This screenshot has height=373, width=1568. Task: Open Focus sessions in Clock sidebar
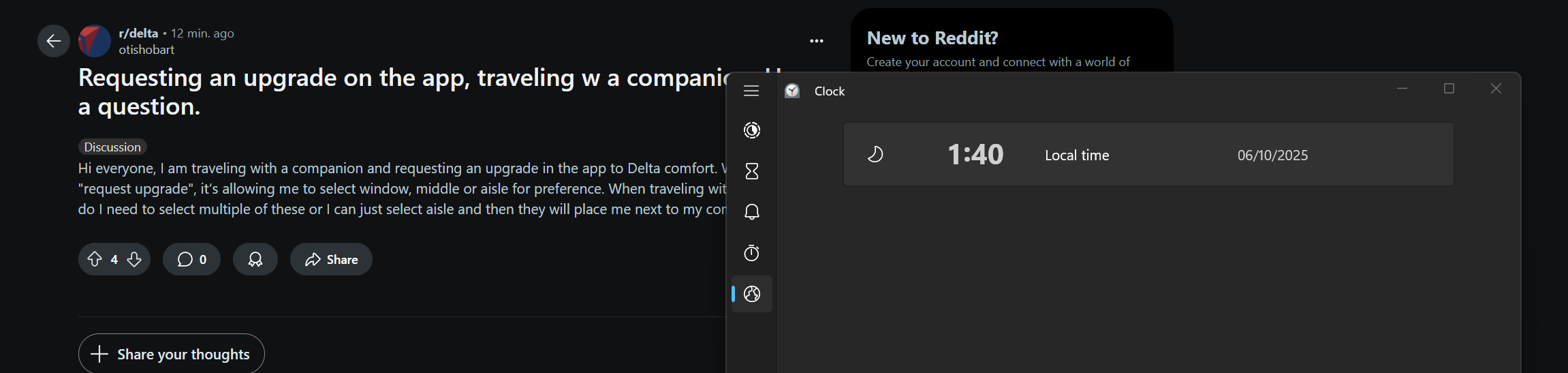(x=752, y=130)
